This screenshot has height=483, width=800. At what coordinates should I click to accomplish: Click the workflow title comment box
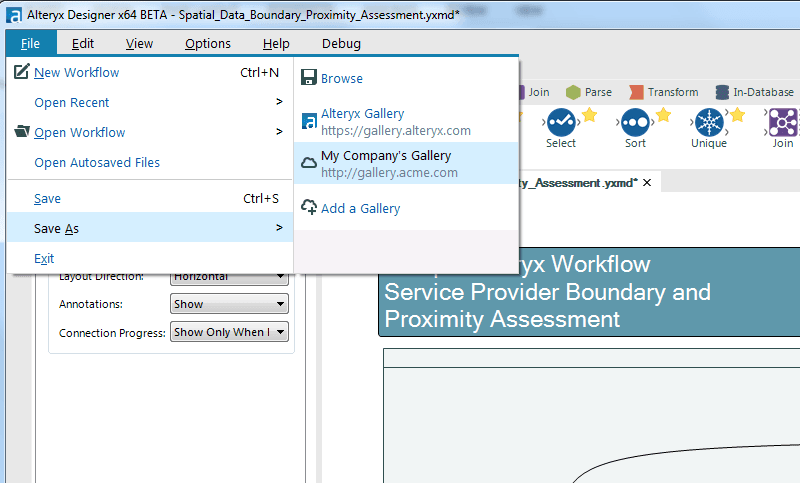pos(589,292)
